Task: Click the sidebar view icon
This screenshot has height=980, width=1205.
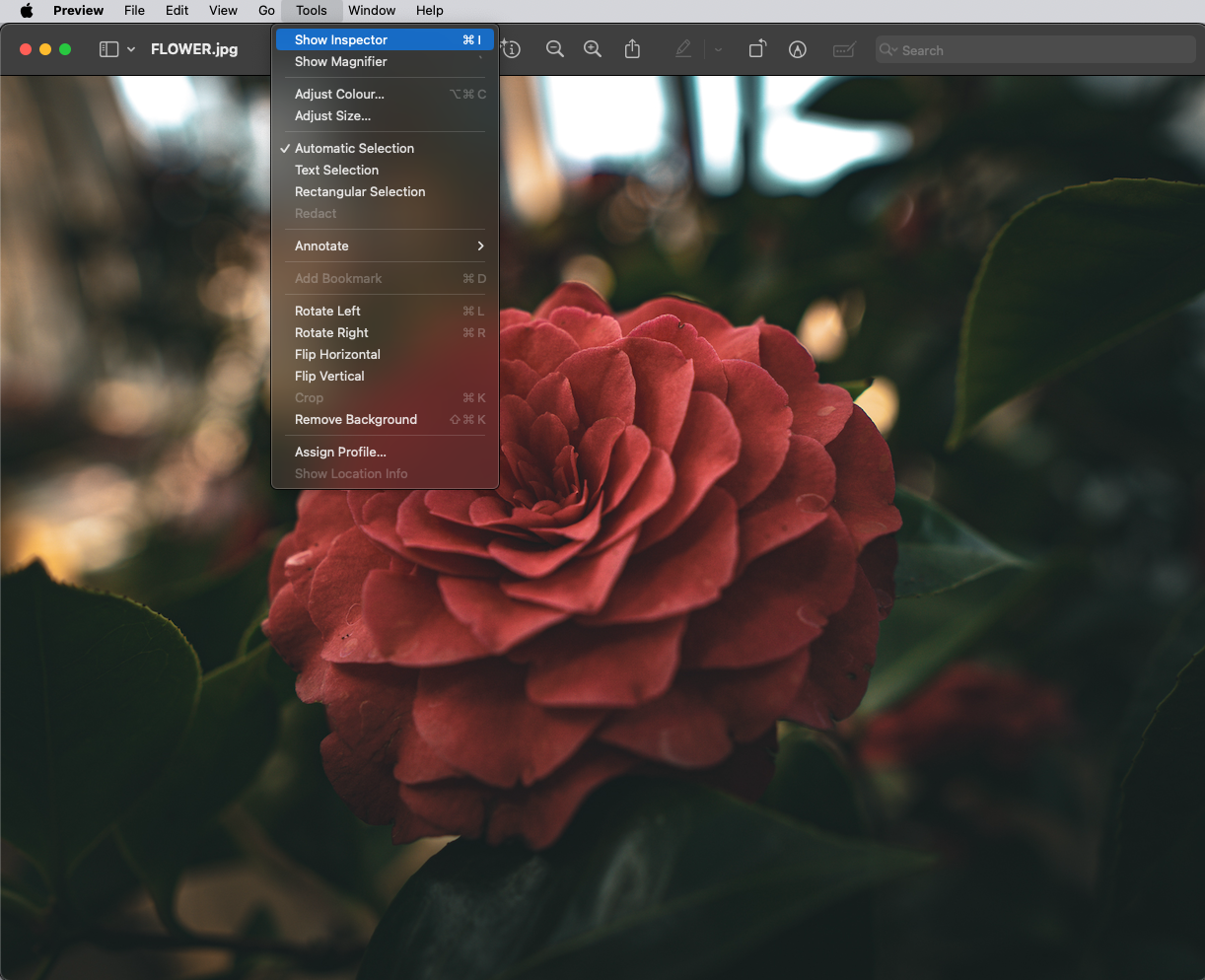Action: (x=108, y=49)
